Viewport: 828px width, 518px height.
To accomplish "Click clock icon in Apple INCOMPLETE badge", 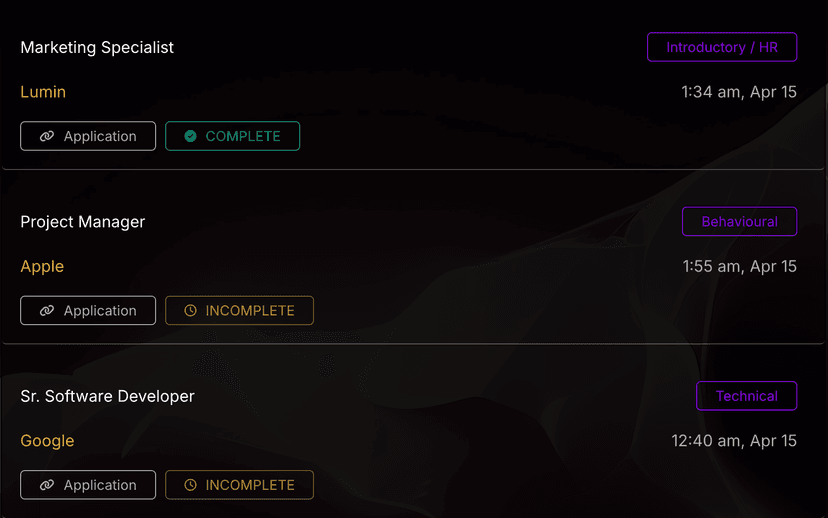I will (x=190, y=311).
